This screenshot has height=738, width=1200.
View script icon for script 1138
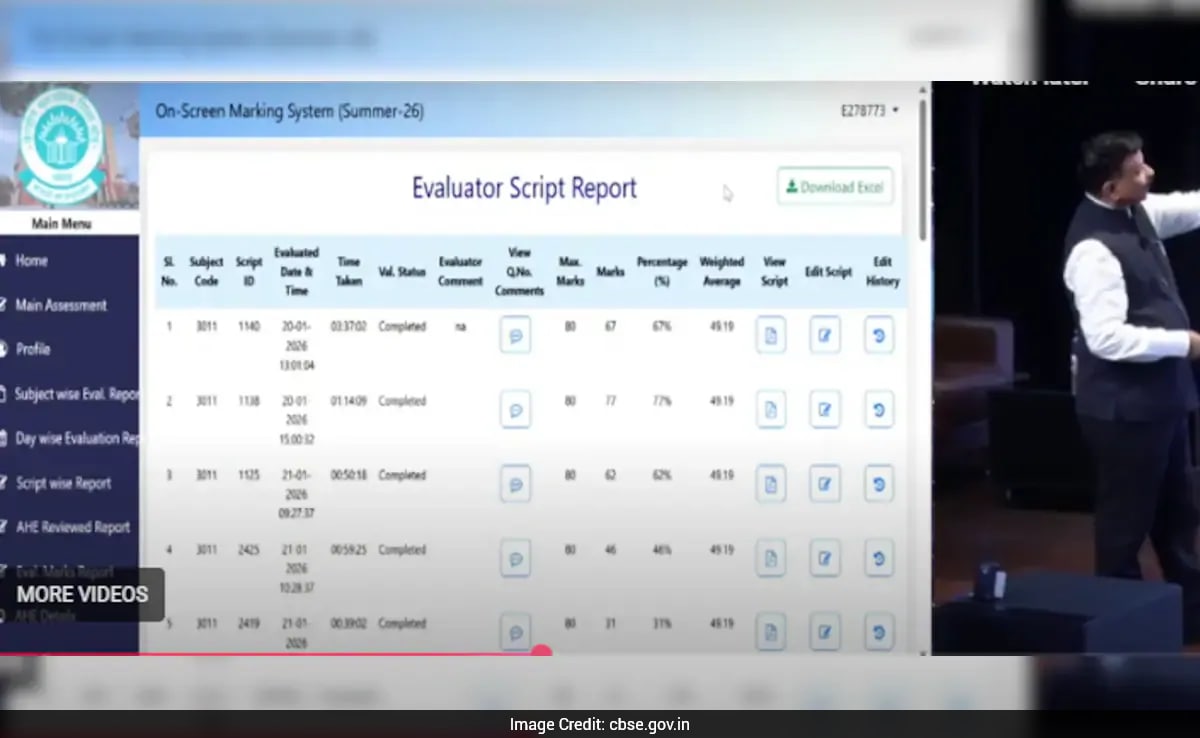tap(771, 409)
